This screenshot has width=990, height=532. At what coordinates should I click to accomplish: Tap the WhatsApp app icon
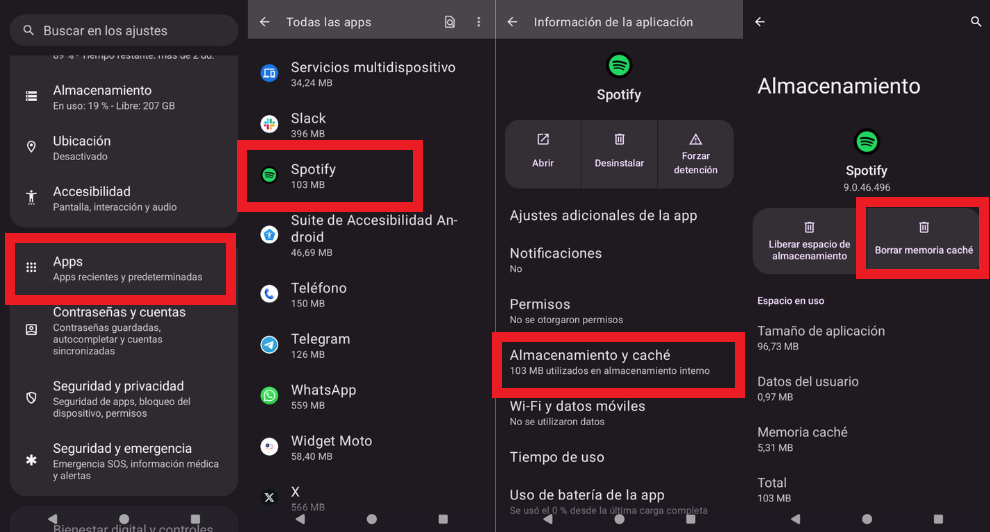(270, 396)
